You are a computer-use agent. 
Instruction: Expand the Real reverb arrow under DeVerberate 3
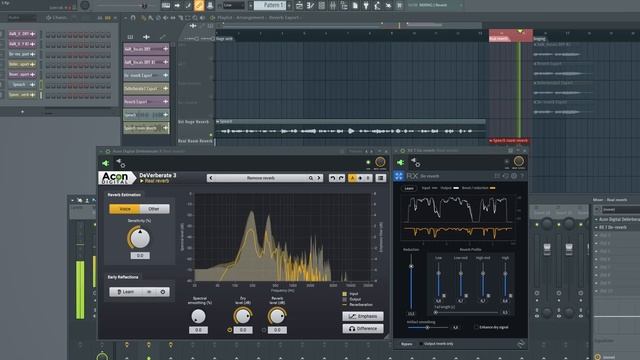[142, 181]
